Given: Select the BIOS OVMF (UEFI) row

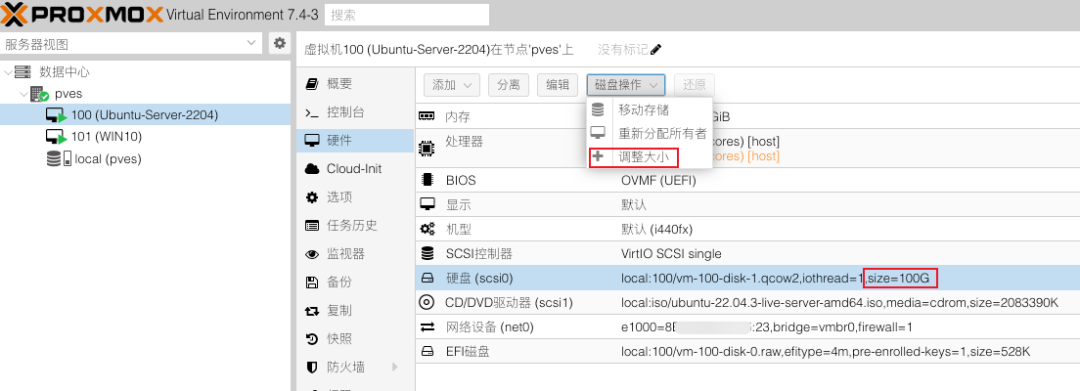Looking at the screenshot, I should tap(747, 181).
